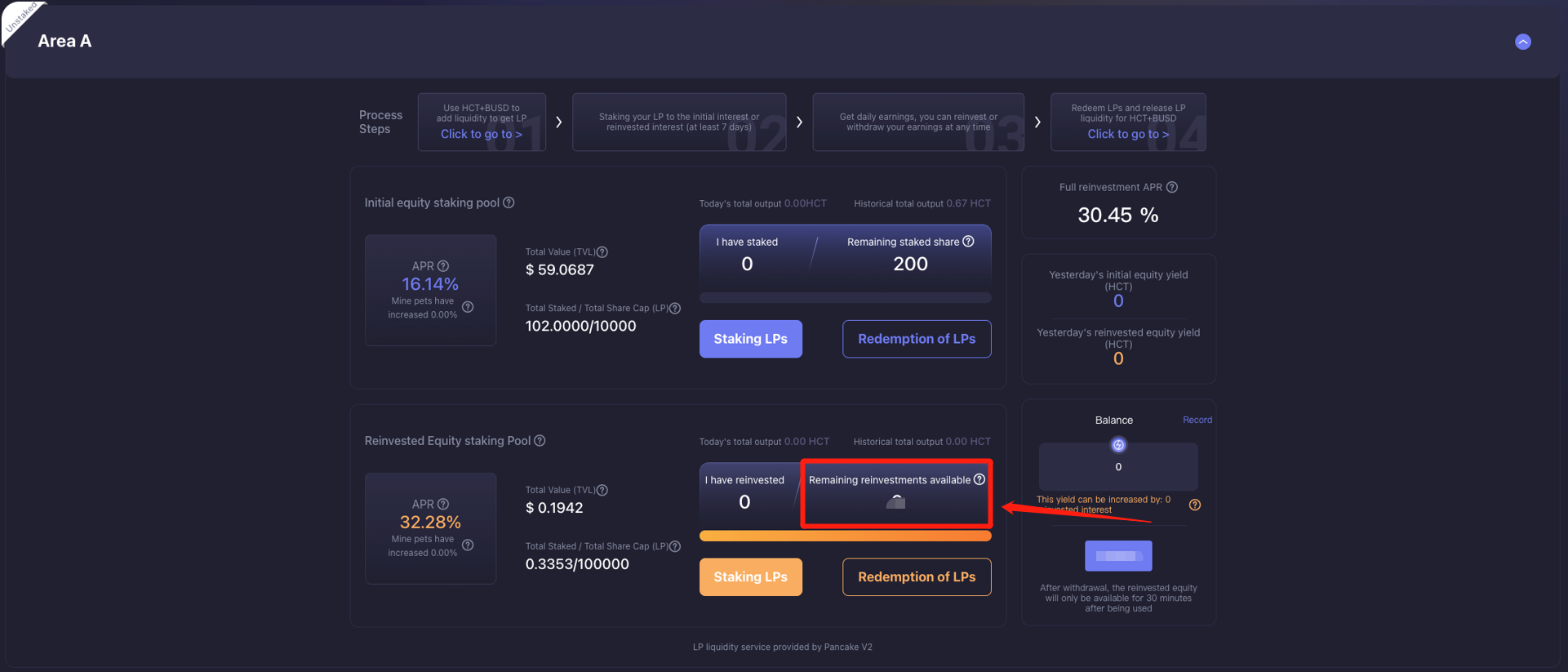Click Remaining staked share help icon
The height and width of the screenshot is (672, 1568).
(x=968, y=242)
